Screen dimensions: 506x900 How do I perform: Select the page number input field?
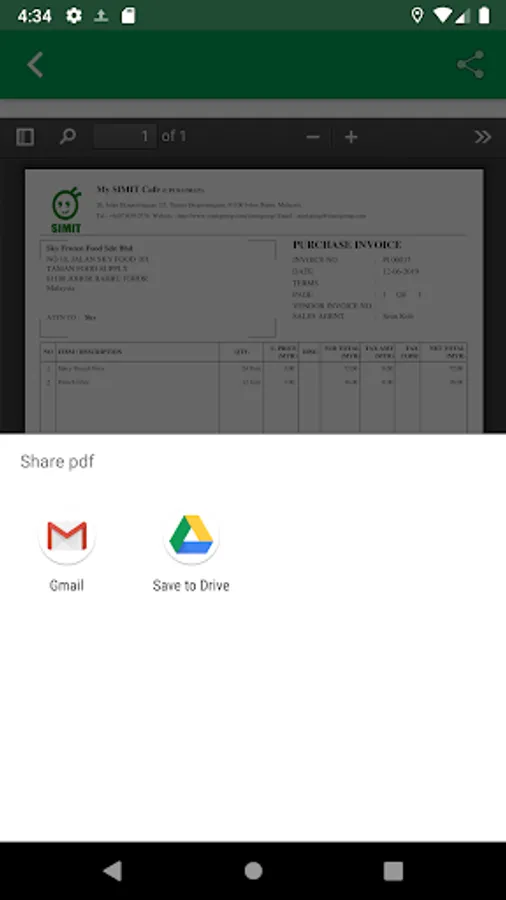click(125, 136)
